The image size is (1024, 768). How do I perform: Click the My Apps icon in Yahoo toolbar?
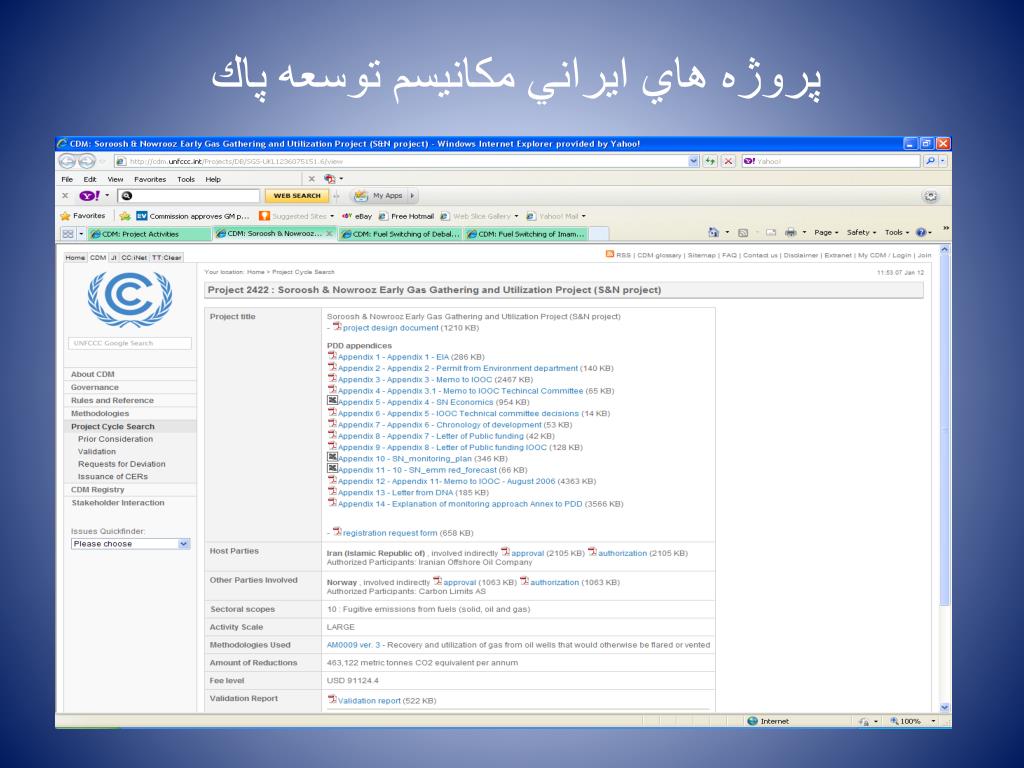coord(360,195)
